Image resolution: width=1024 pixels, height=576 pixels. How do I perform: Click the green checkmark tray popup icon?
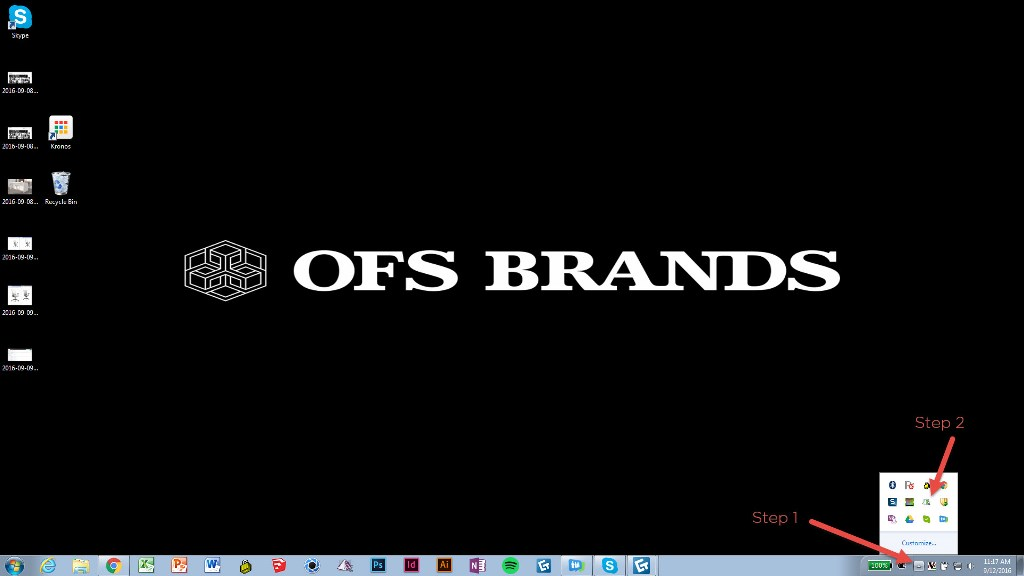926,519
